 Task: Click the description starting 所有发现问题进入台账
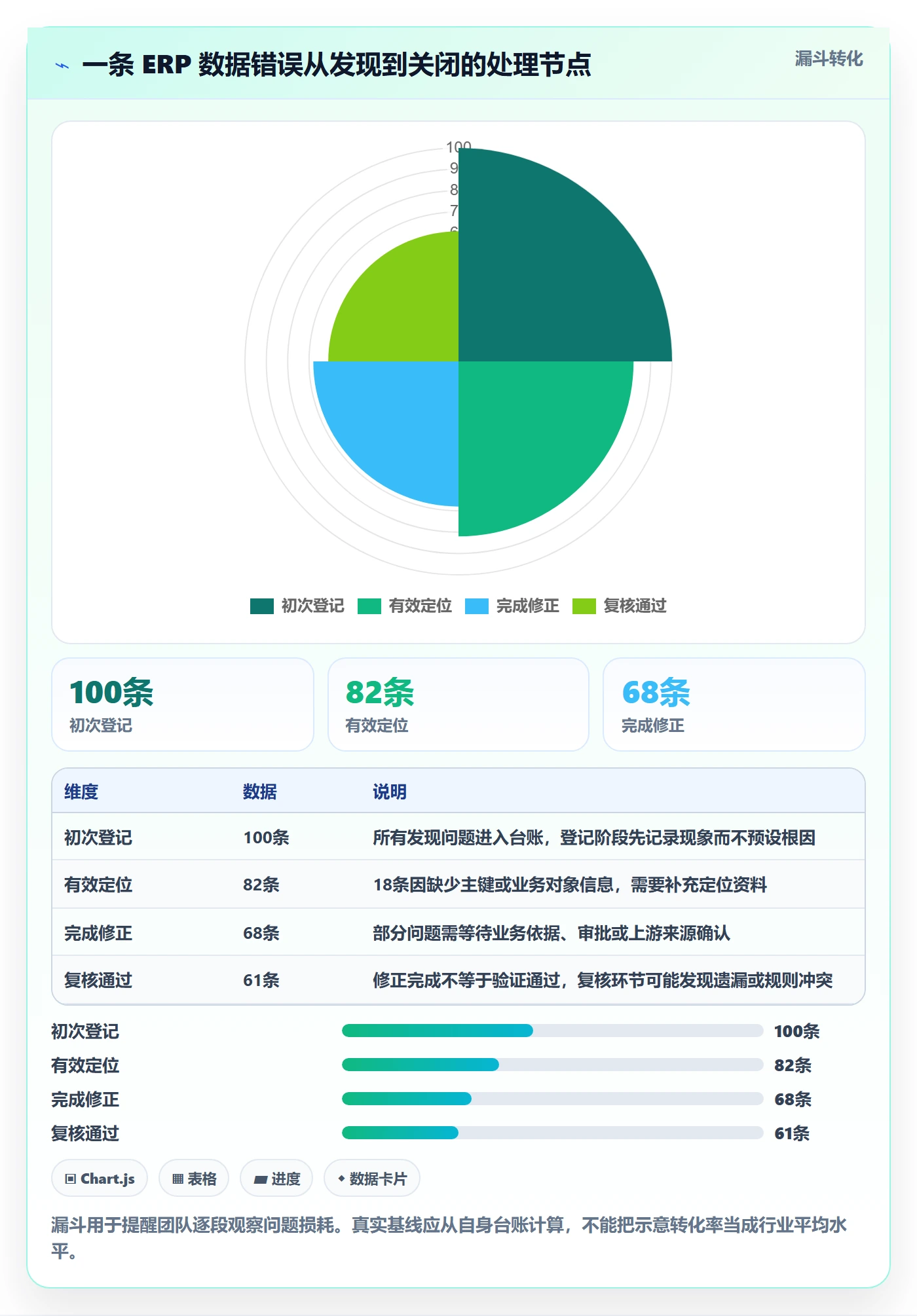(x=594, y=837)
